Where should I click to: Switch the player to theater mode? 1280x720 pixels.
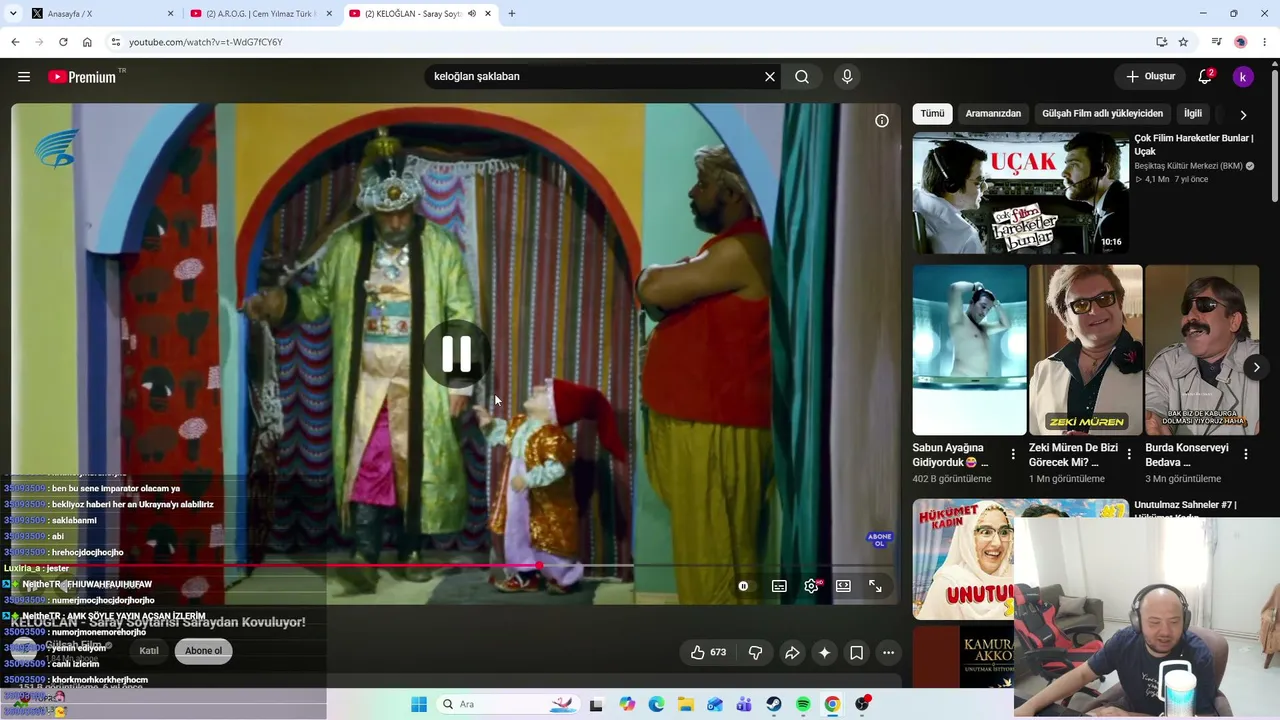(x=843, y=586)
